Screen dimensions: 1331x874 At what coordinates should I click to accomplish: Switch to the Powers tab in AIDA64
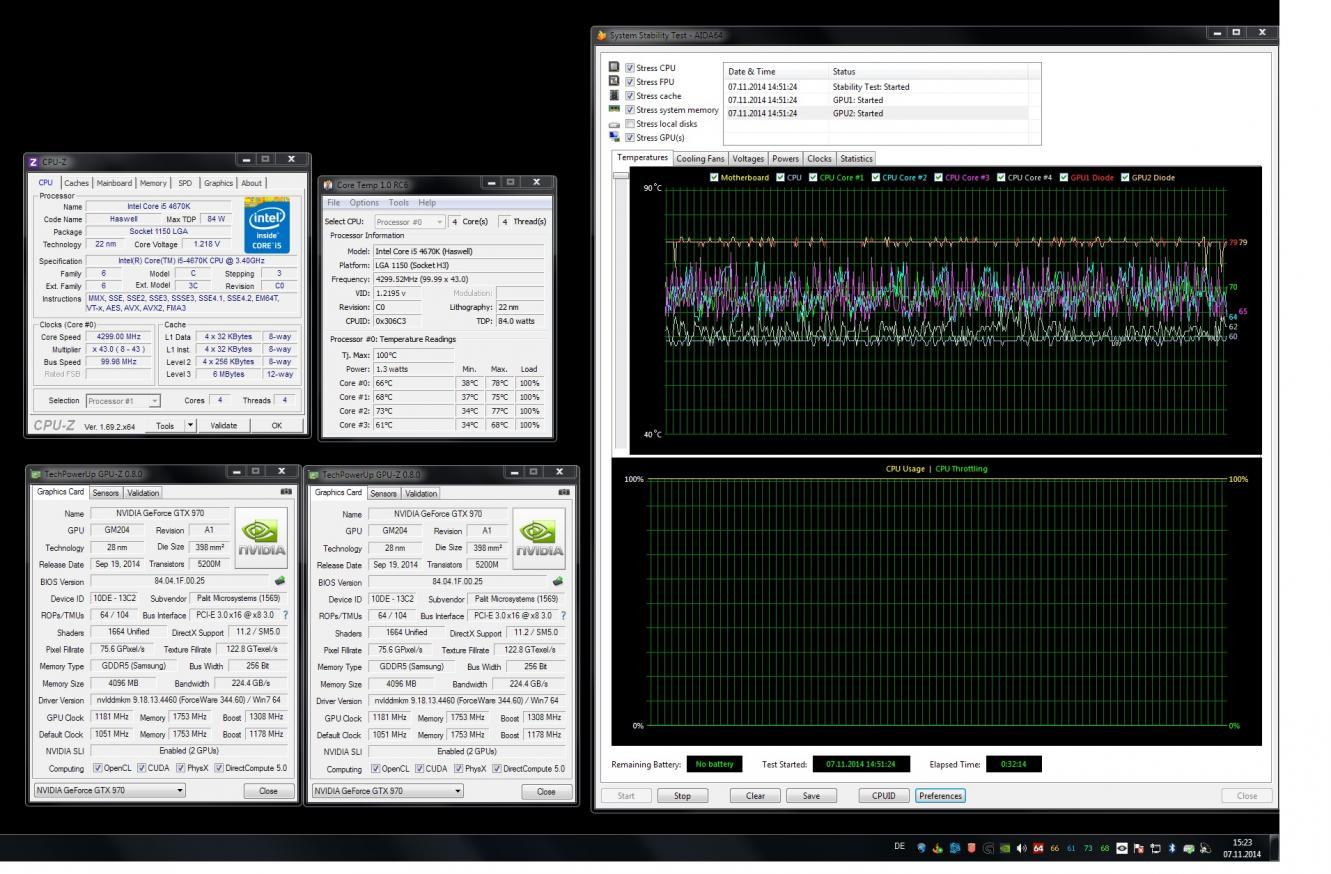pyautogui.click(x=785, y=158)
